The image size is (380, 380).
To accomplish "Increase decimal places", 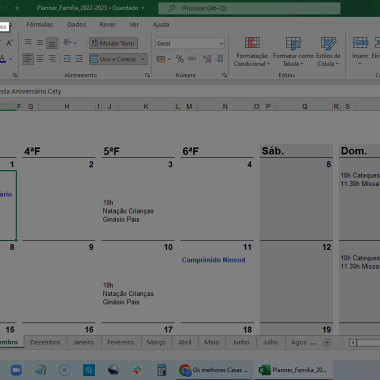I will (x=207, y=59).
